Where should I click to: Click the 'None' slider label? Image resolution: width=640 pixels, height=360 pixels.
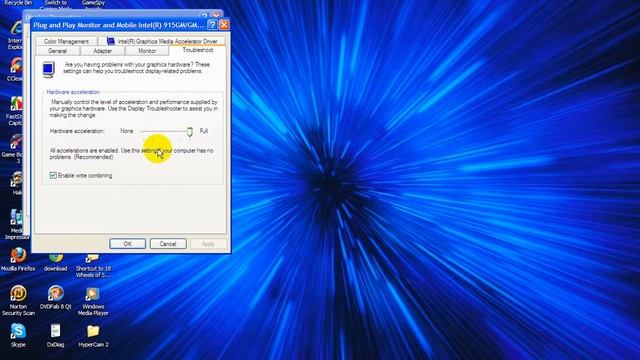(x=127, y=131)
